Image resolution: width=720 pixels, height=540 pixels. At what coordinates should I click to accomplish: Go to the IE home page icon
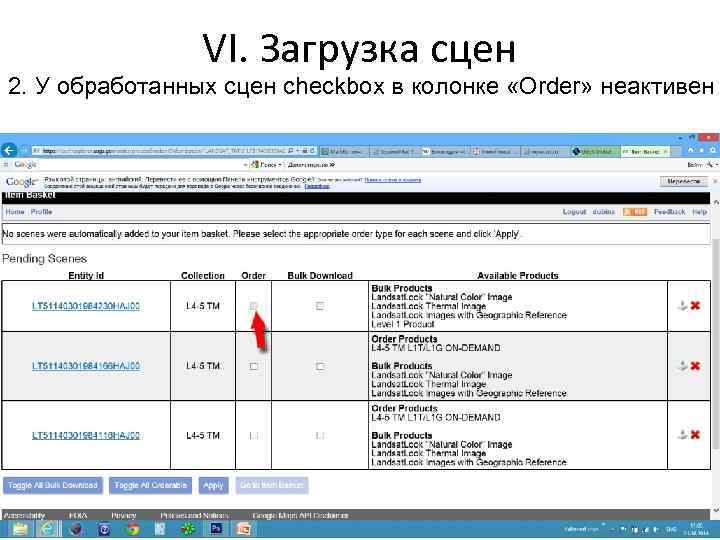point(691,150)
